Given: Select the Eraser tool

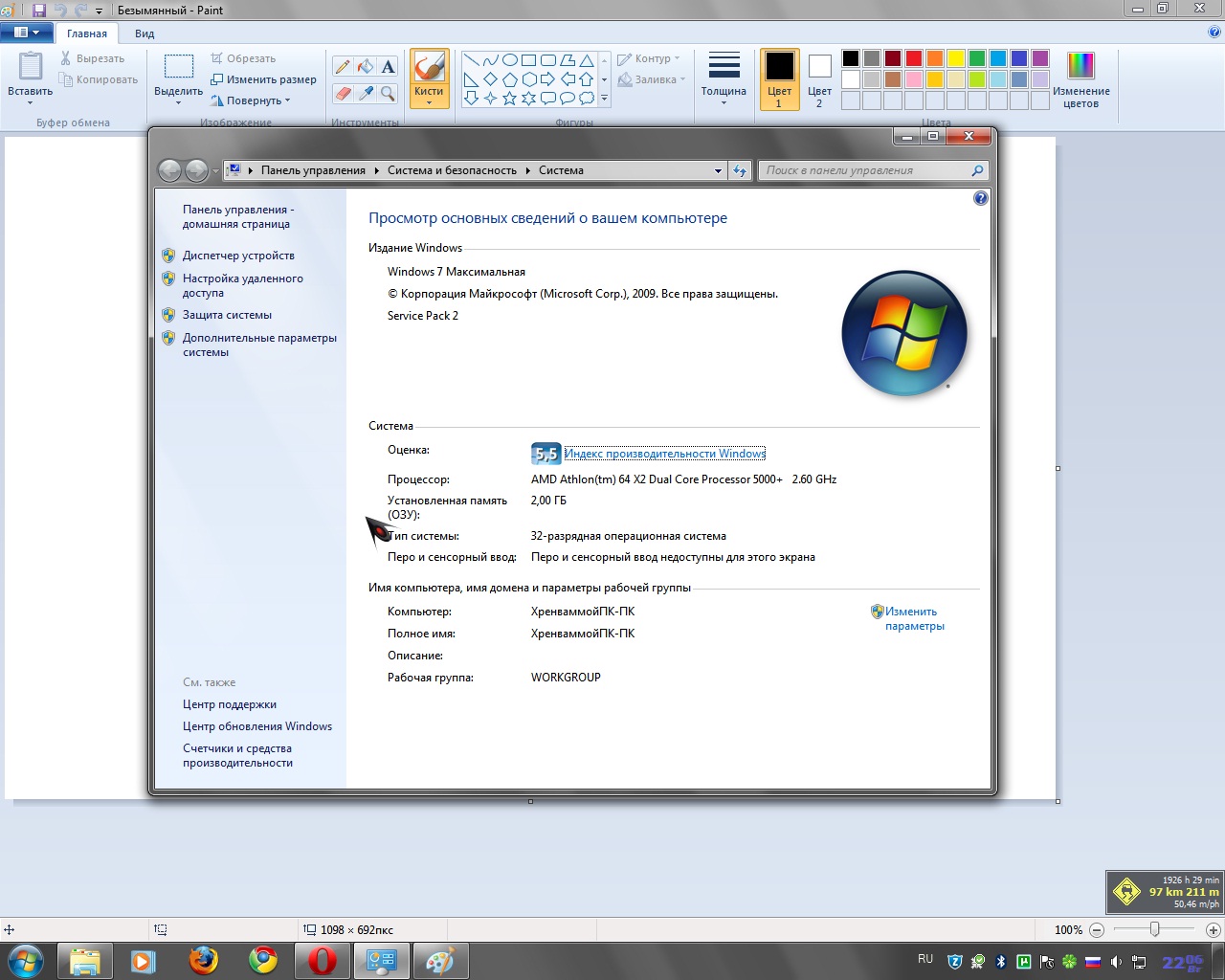Looking at the screenshot, I should (x=343, y=93).
